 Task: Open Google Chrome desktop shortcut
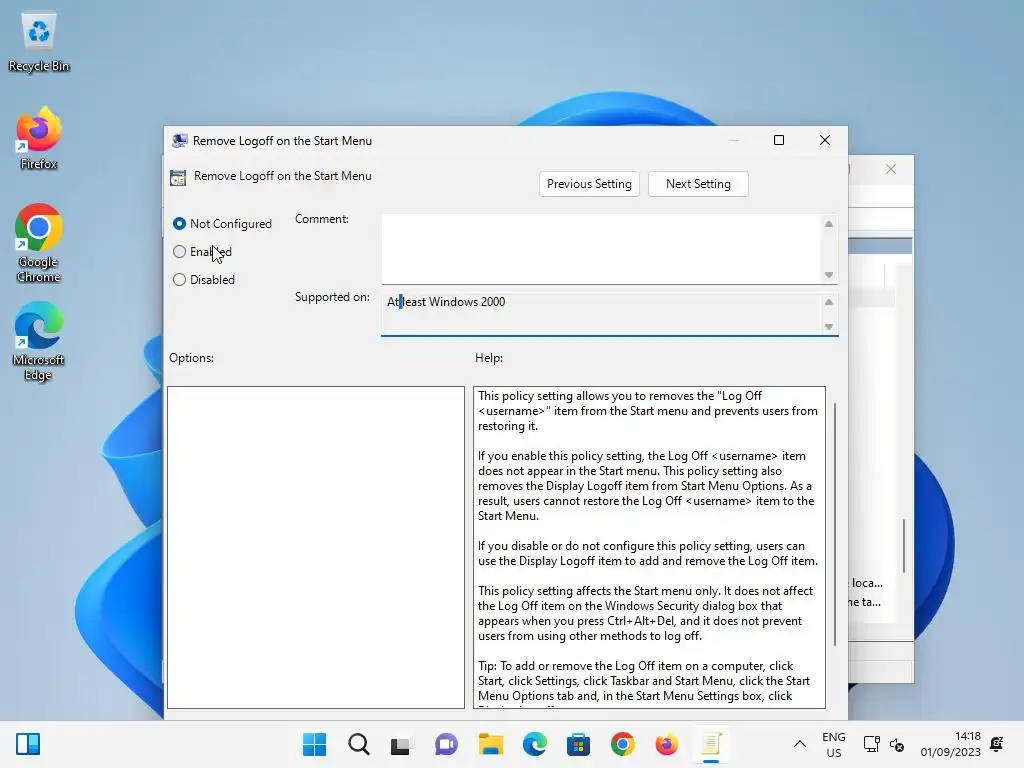tap(39, 243)
